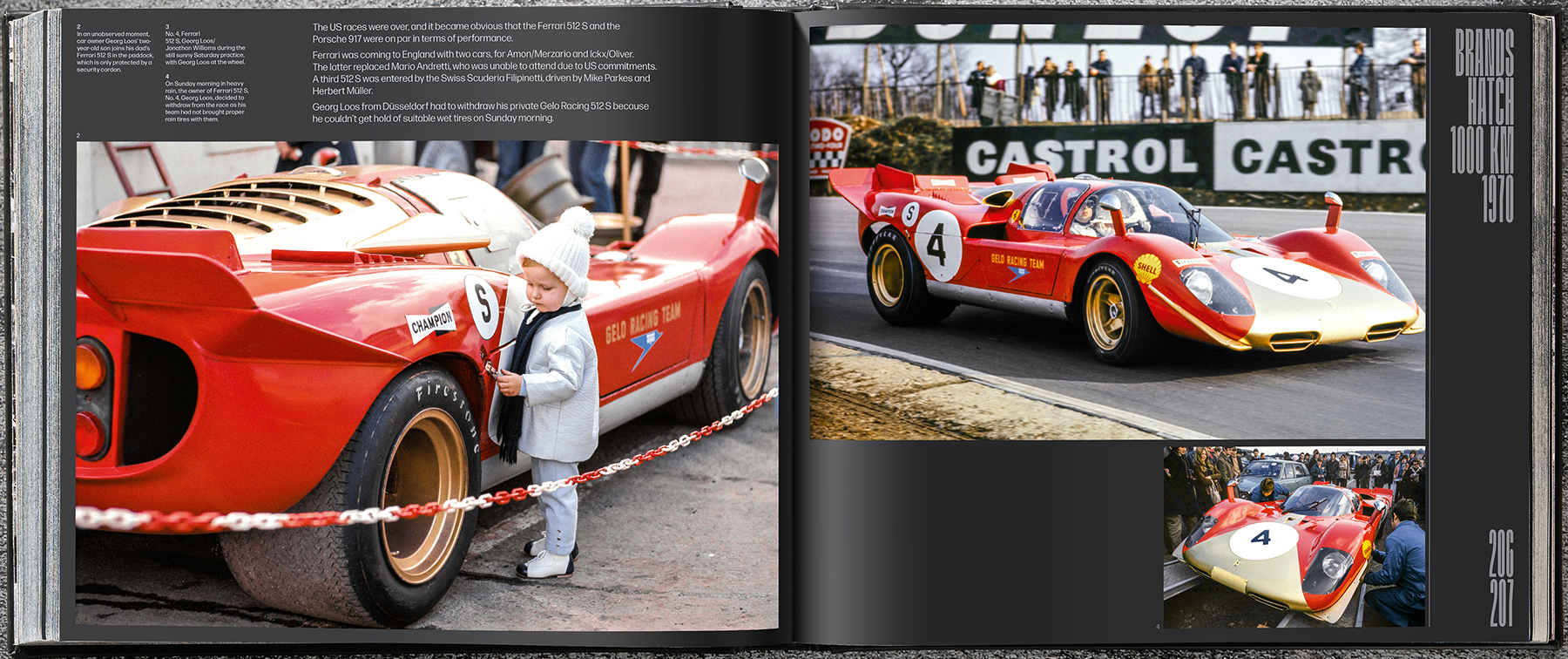Click the "CHAMPION" sticker on the red Ferrari
1568x659 pixels.
[432, 322]
